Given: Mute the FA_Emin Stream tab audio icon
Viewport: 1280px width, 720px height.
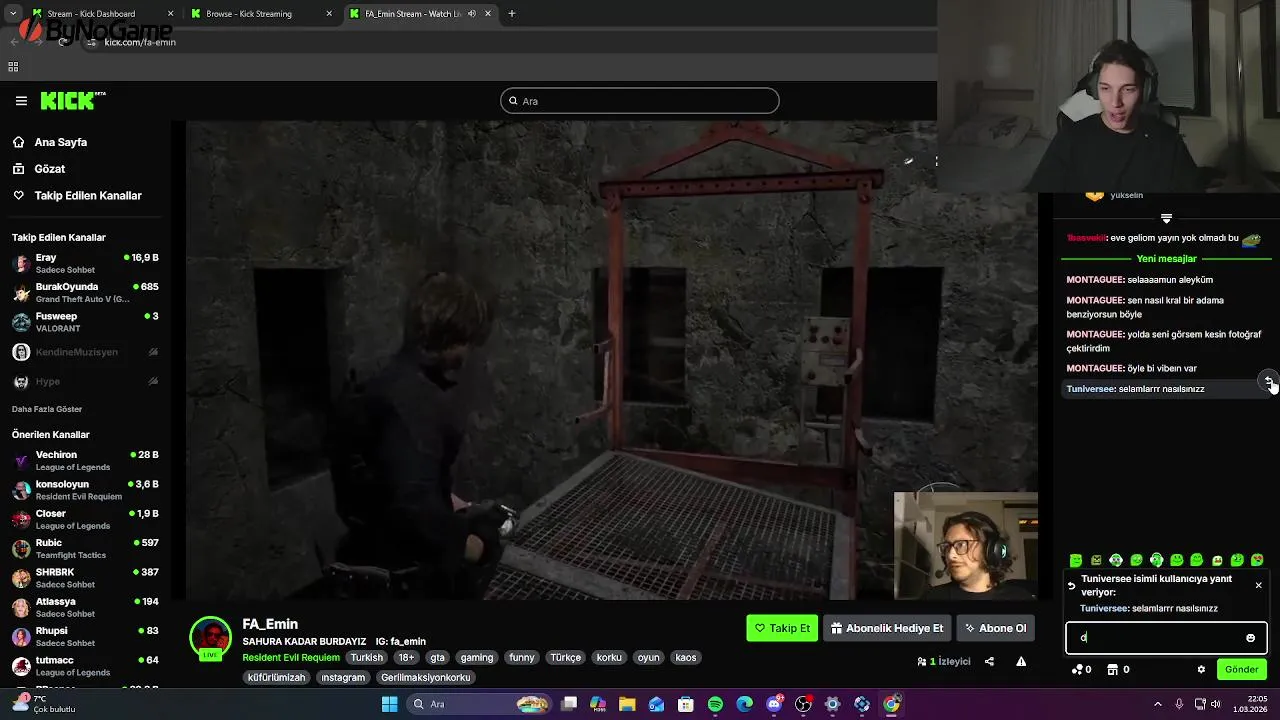Looking at the screenshot, I should 472,14.
